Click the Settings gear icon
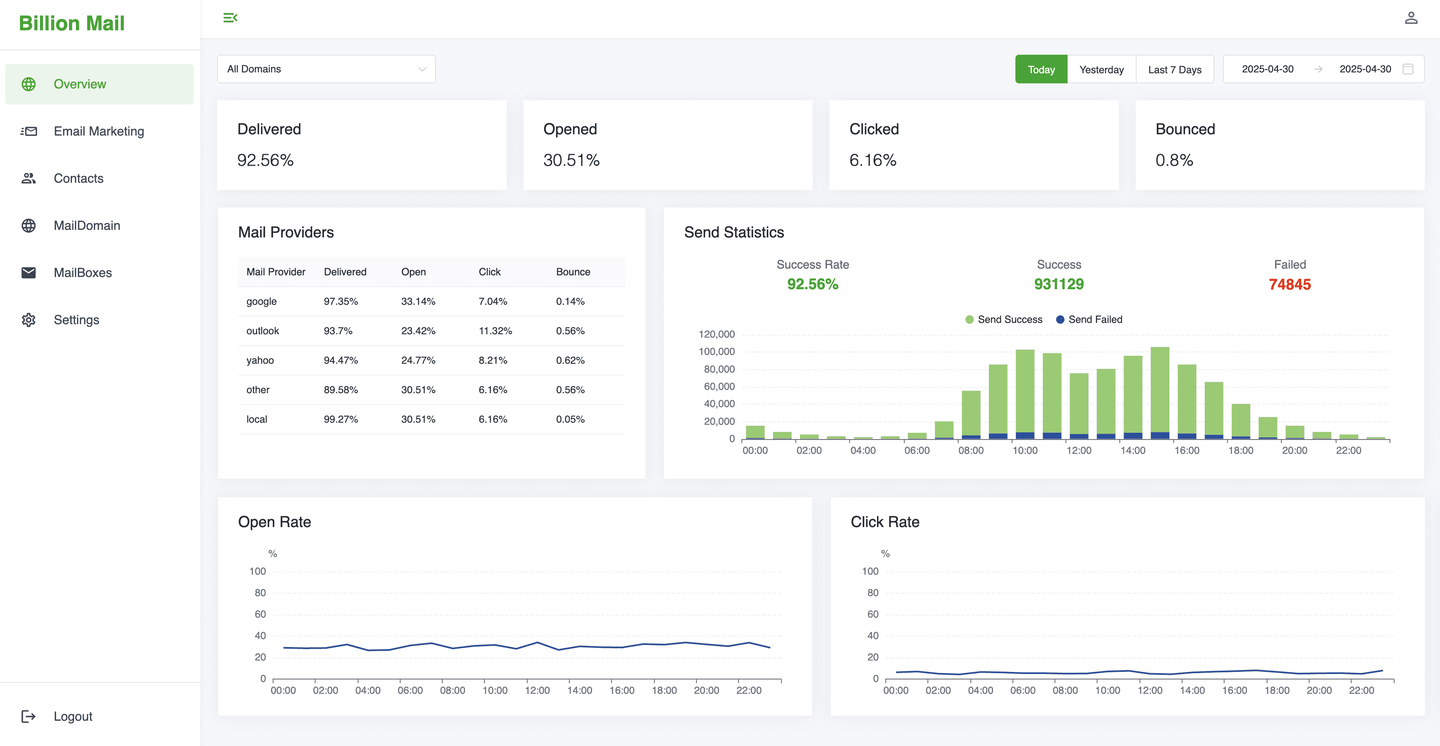1440x746 pixels. [29, 320]
